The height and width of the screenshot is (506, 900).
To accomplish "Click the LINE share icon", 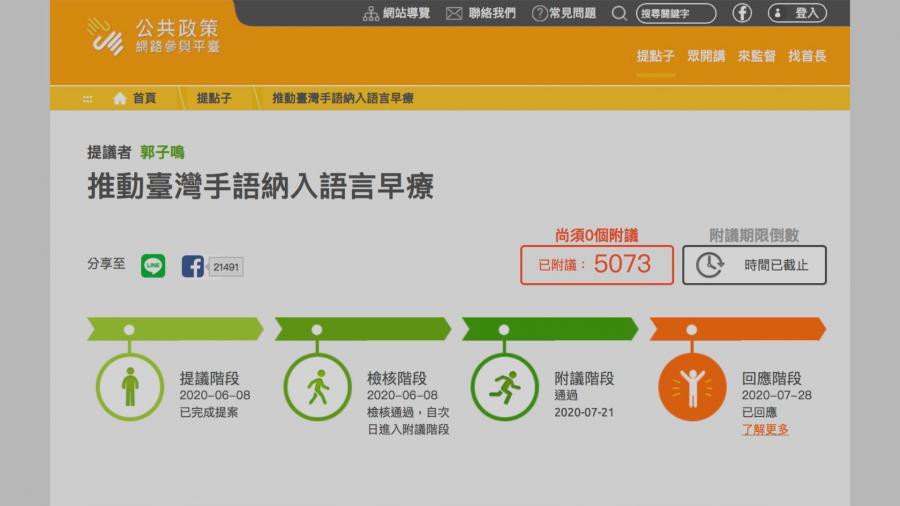I will pyautogui.click(x=153, y=266).
